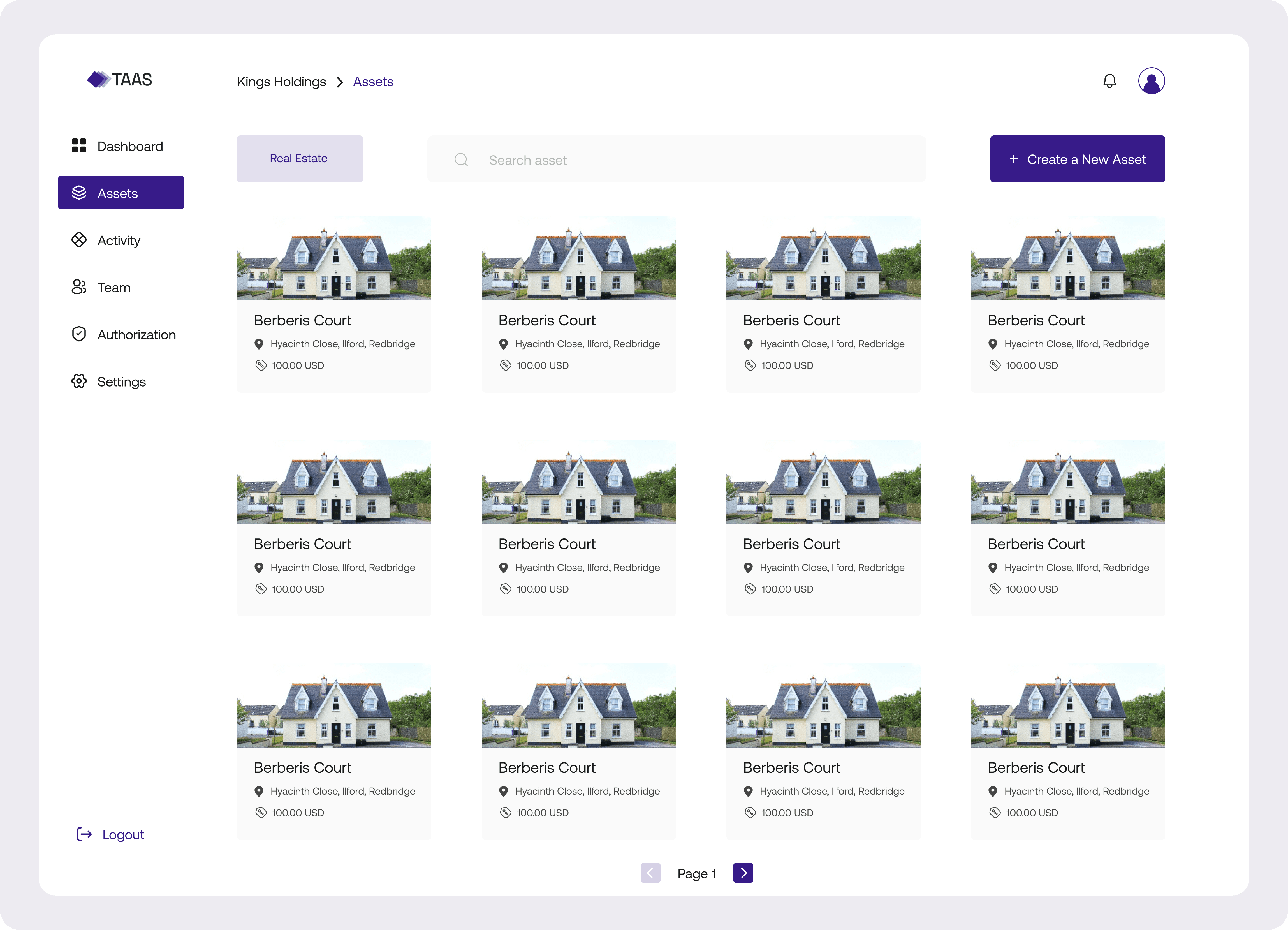Click the breadcrumb chevron after Kings Holdings
Screen dimensions: 1288x930
point(340,82)
